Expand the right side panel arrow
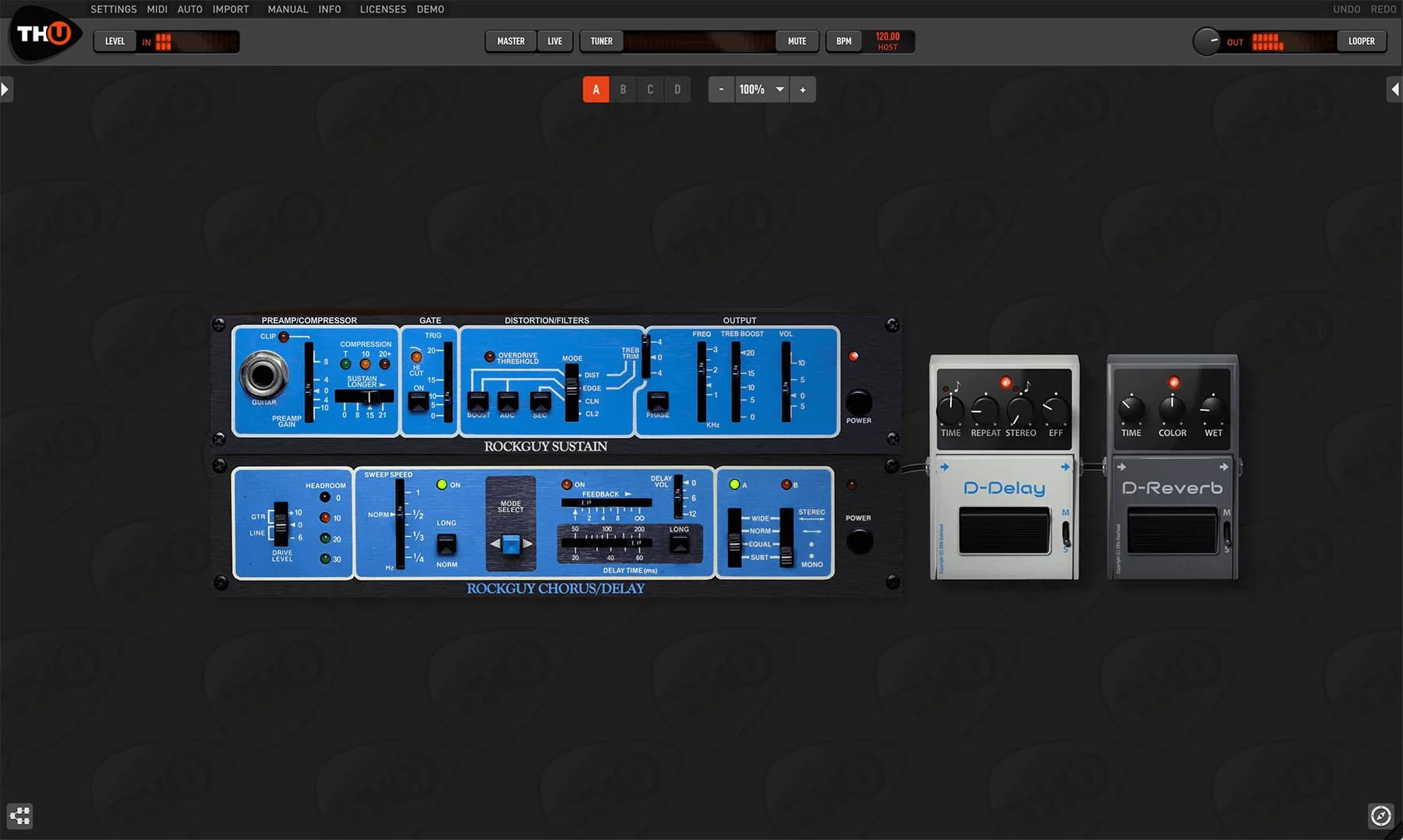The height and width of the screenshot is (840, 1403). pyautogui.click(x=1395, y=90)
